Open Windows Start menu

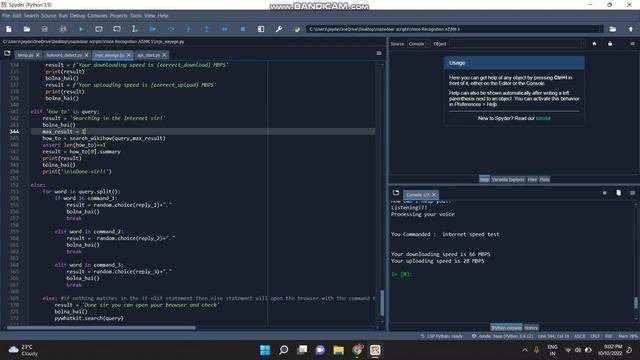[x=265, y=350]
